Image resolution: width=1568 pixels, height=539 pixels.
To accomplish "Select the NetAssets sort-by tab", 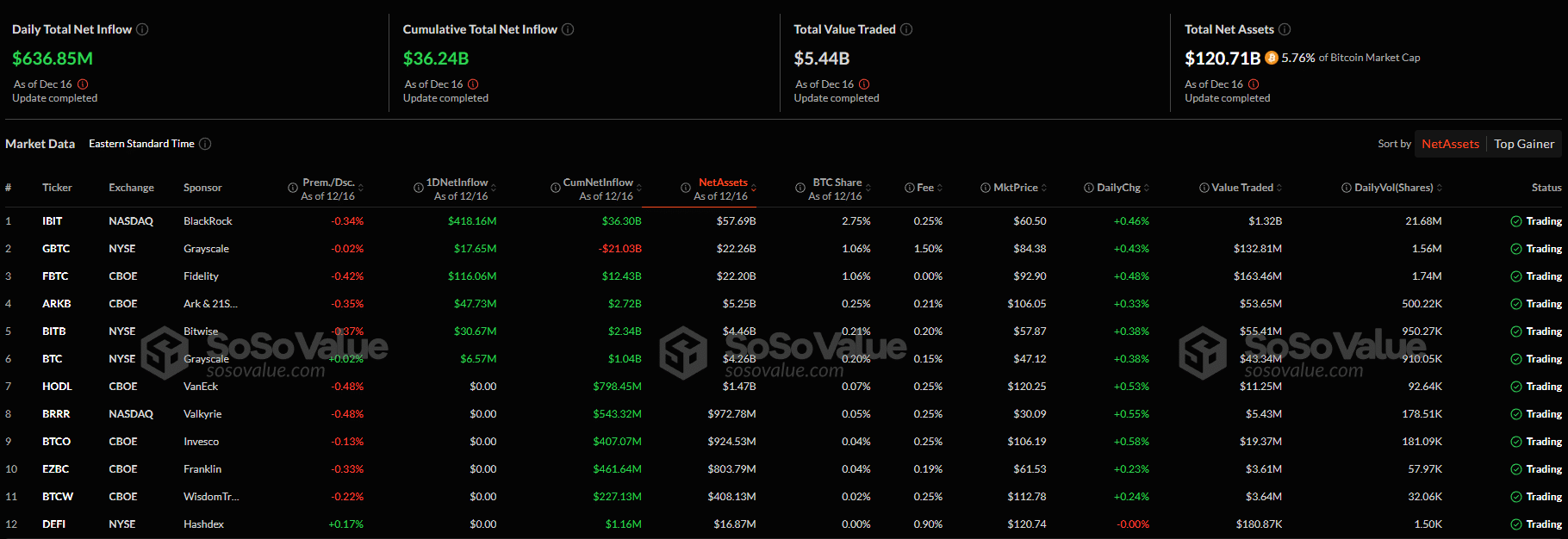I will click(x=1450, y=144).
